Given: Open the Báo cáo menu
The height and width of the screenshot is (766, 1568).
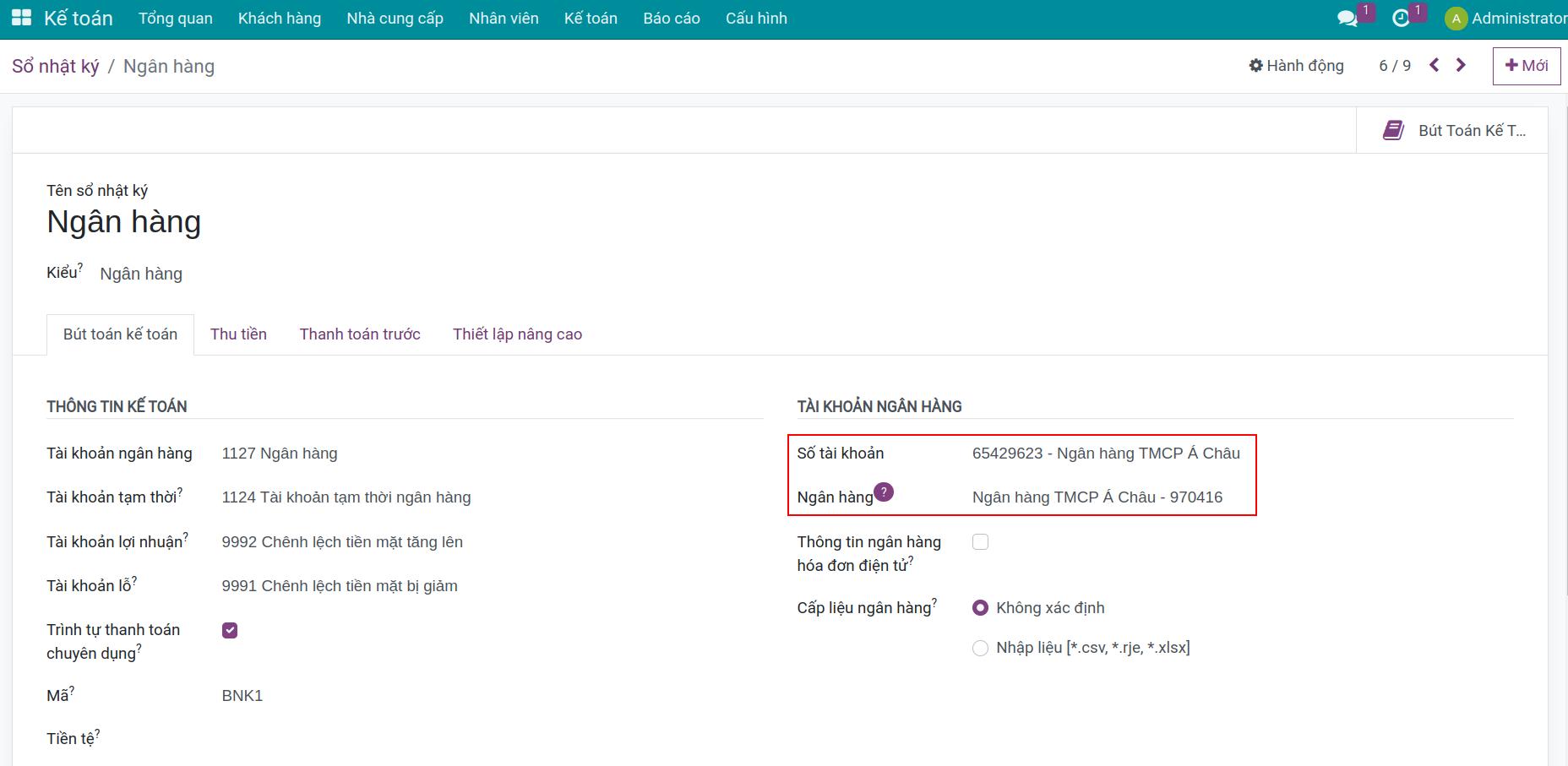Looking at the screenshot, I should pyautogui.click(x=672, y=19).
